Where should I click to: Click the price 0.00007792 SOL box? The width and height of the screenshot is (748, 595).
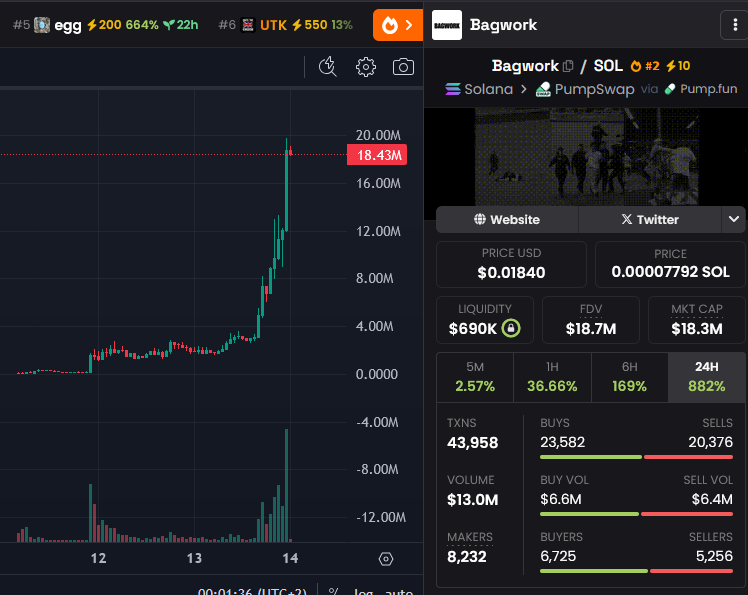[x=670, y=264]
